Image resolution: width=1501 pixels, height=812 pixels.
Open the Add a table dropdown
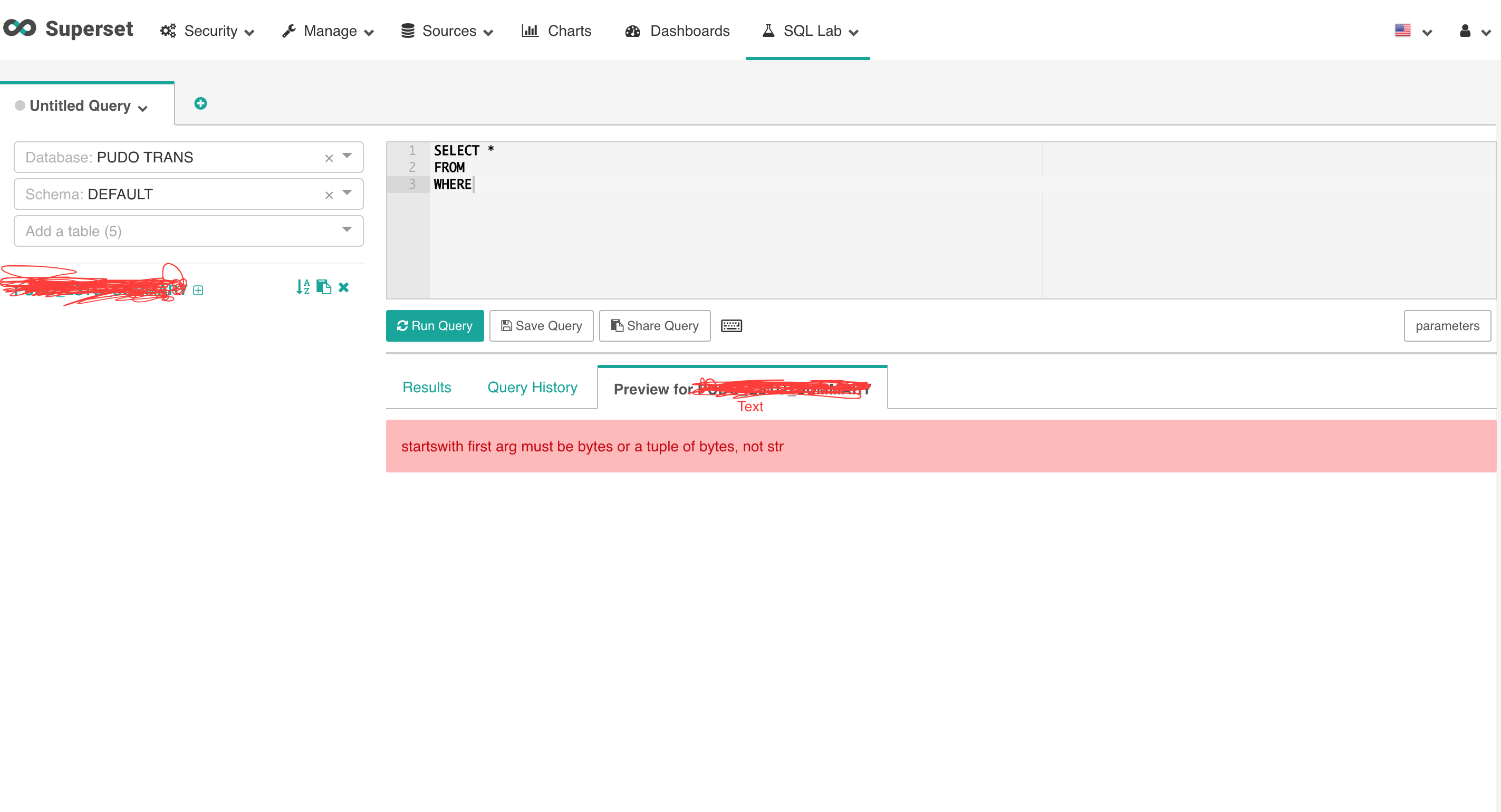[347, 230]
